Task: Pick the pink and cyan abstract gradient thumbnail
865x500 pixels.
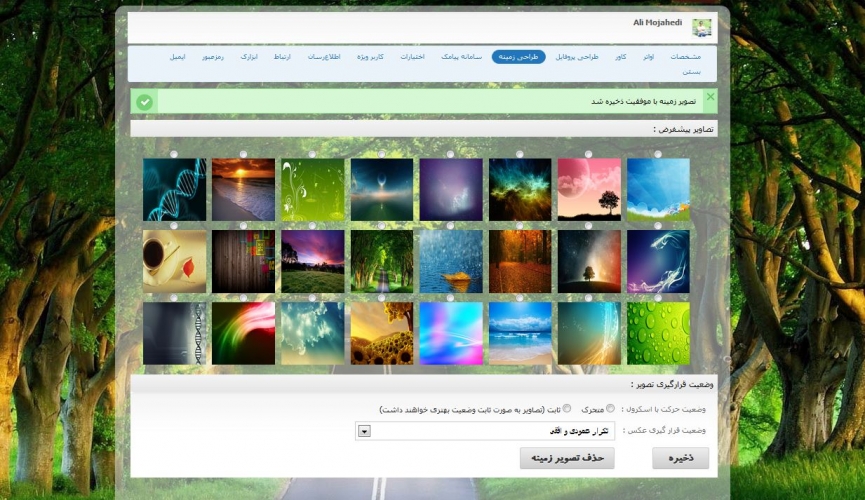Action: [x=451, y=333]
